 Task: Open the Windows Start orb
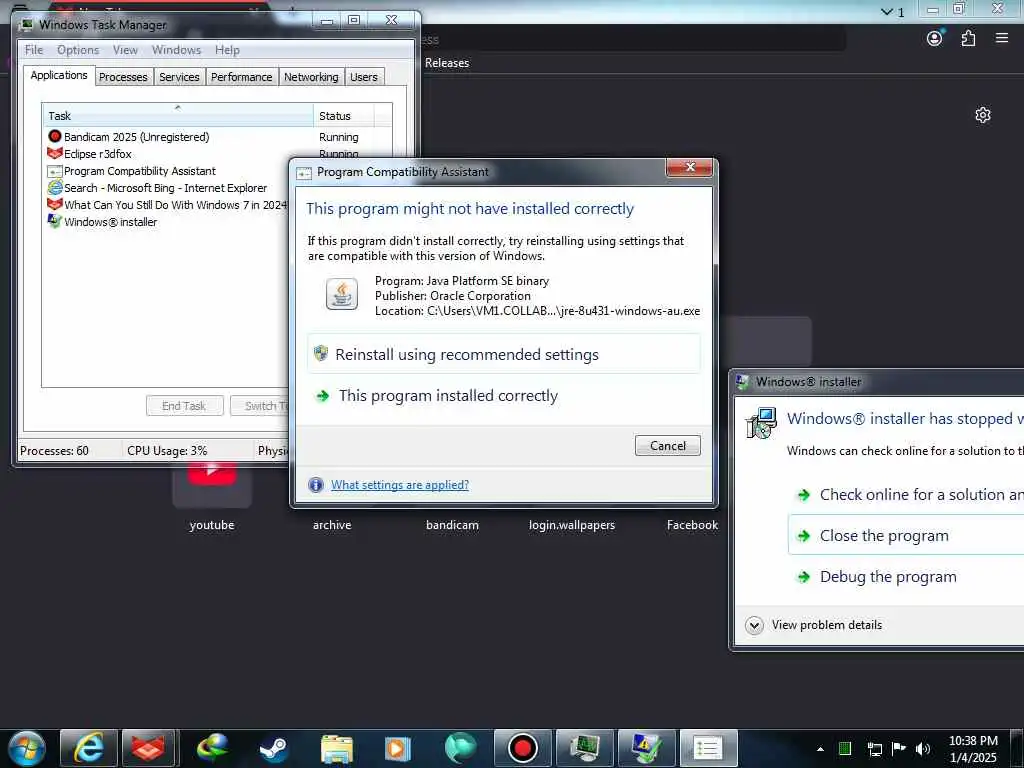tap(26, 748)
